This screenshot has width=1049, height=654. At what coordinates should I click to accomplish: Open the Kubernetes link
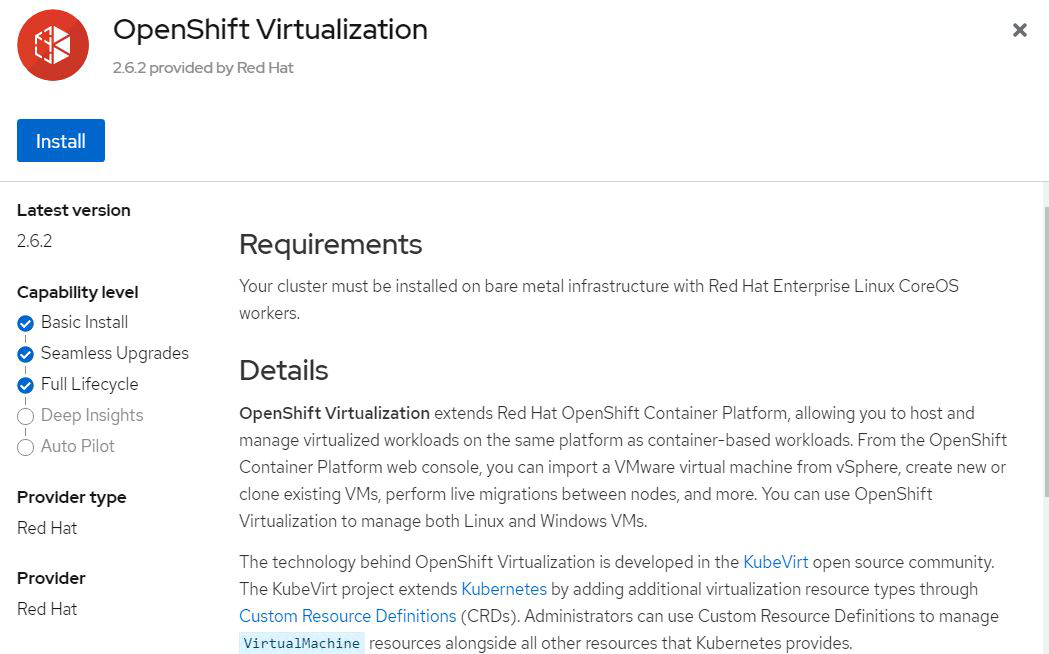click(x=504, y=589)
